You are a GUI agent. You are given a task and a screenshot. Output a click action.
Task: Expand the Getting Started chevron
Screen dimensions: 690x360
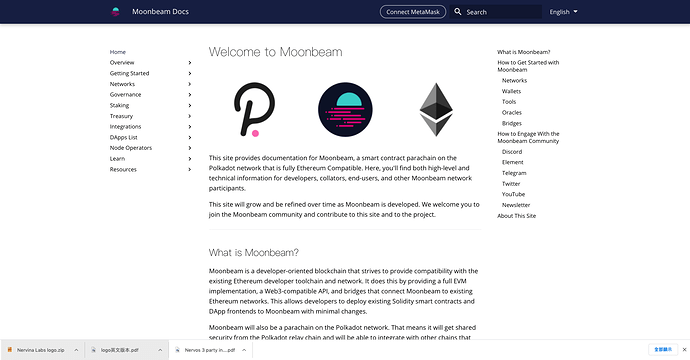pos(190,73)
